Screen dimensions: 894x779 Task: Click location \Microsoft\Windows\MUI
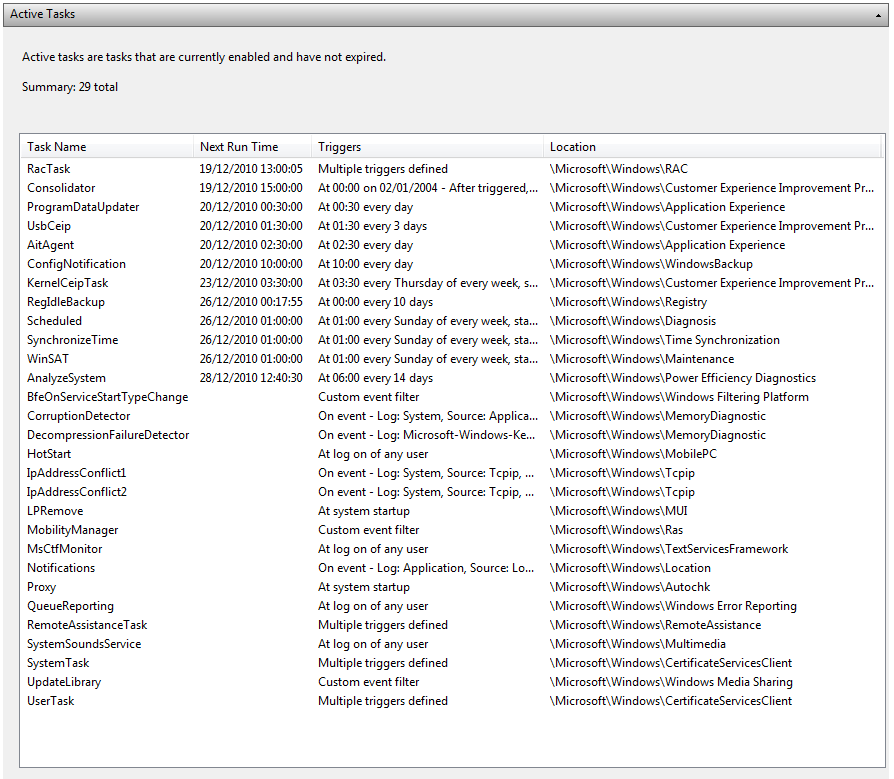619,511
